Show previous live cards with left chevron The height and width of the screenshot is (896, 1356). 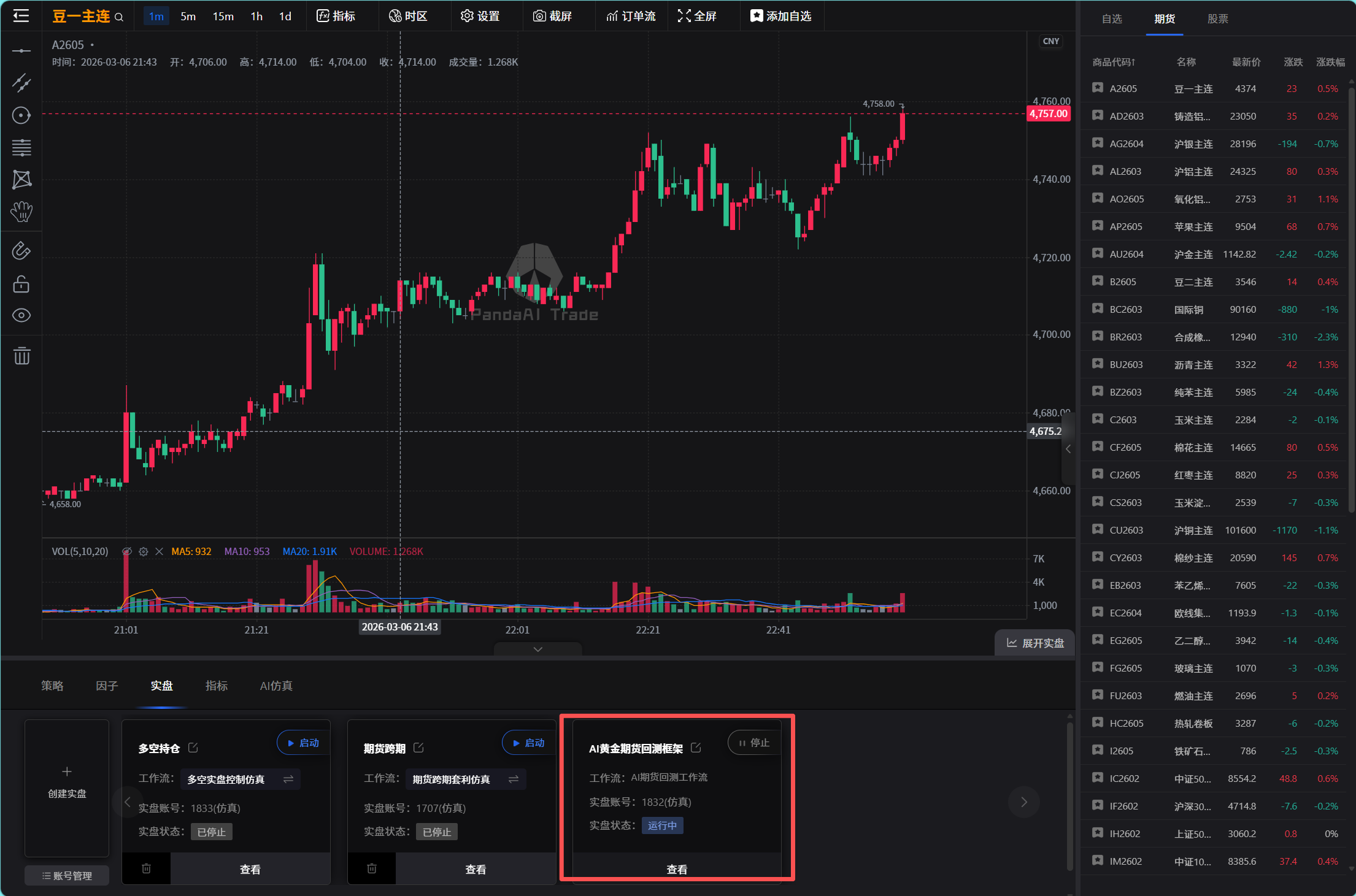point(128,802)
